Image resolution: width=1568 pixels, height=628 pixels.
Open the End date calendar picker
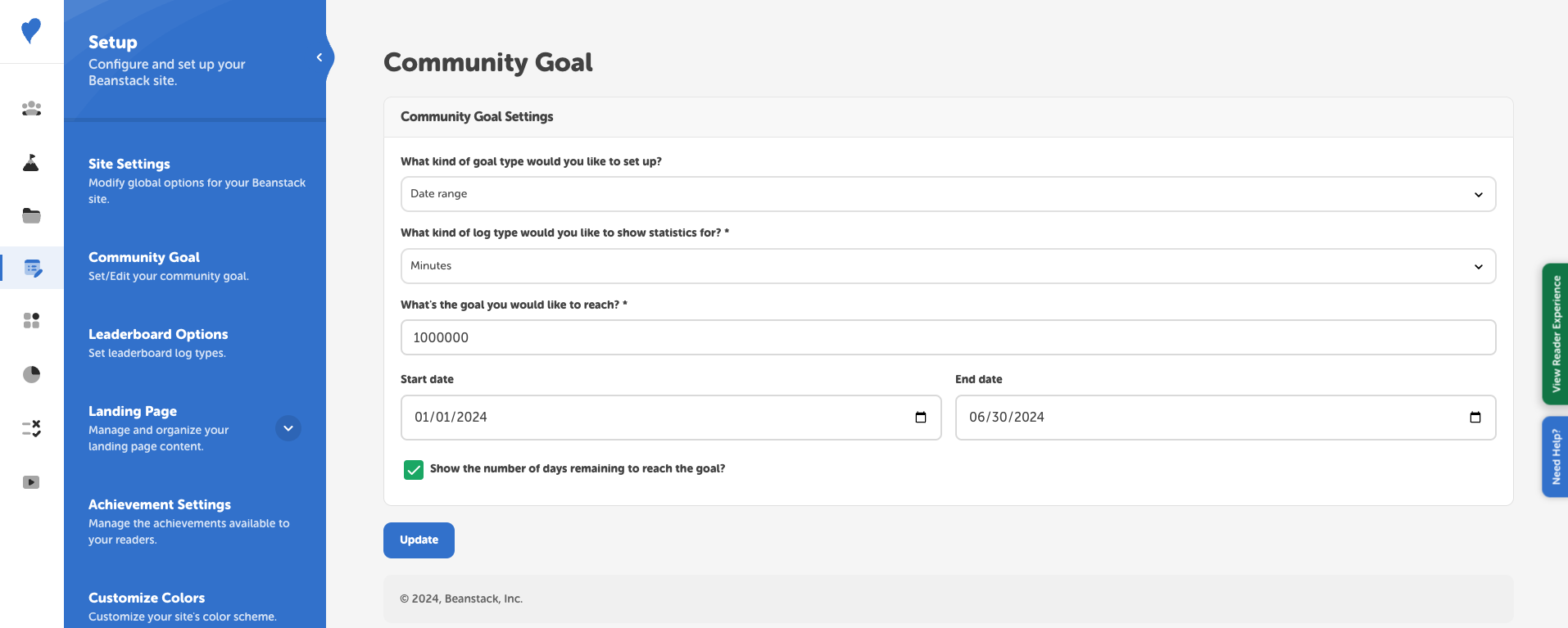[1475, 417]
